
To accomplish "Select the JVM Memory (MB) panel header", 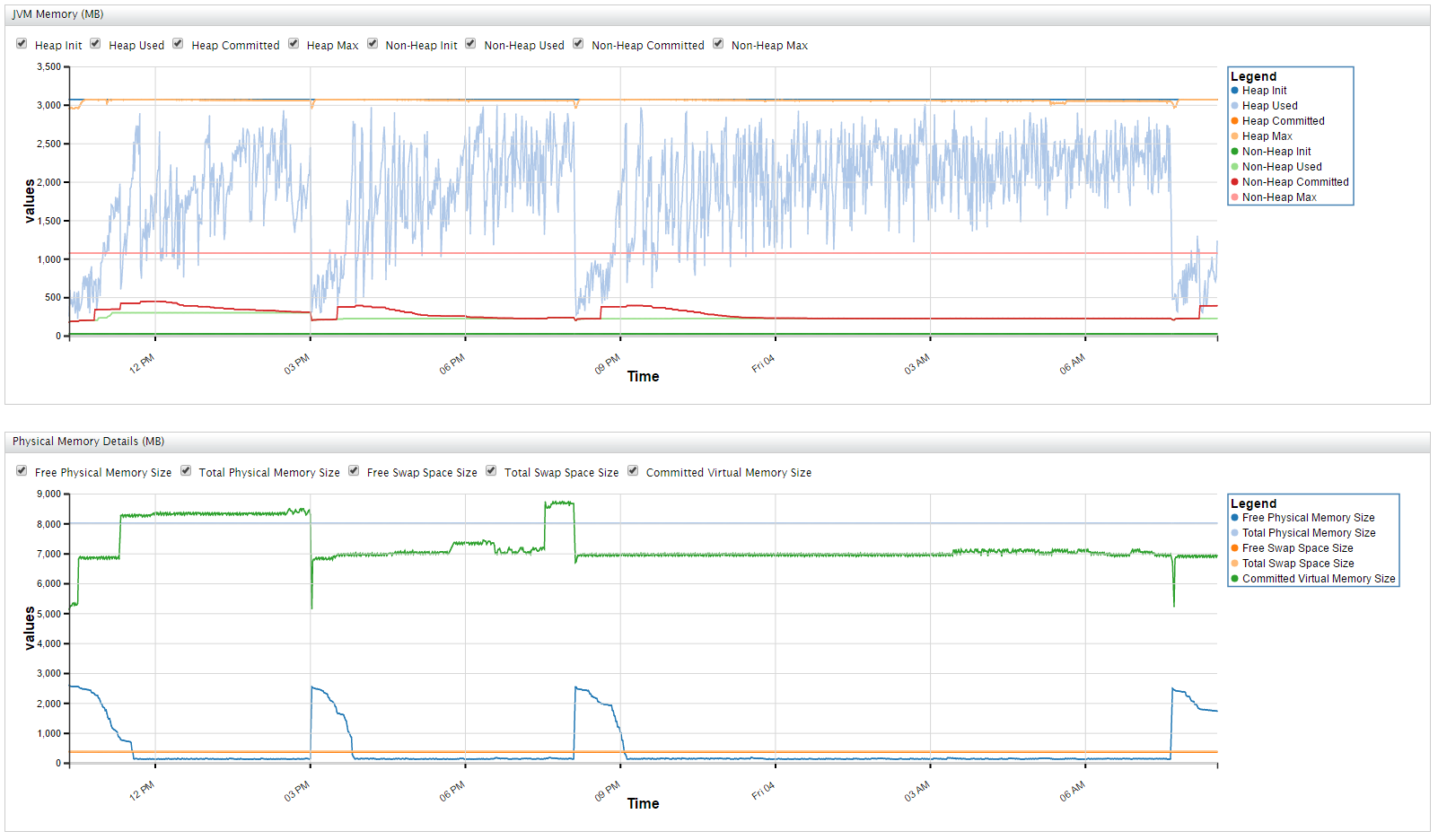I will [x=717, y=14].
